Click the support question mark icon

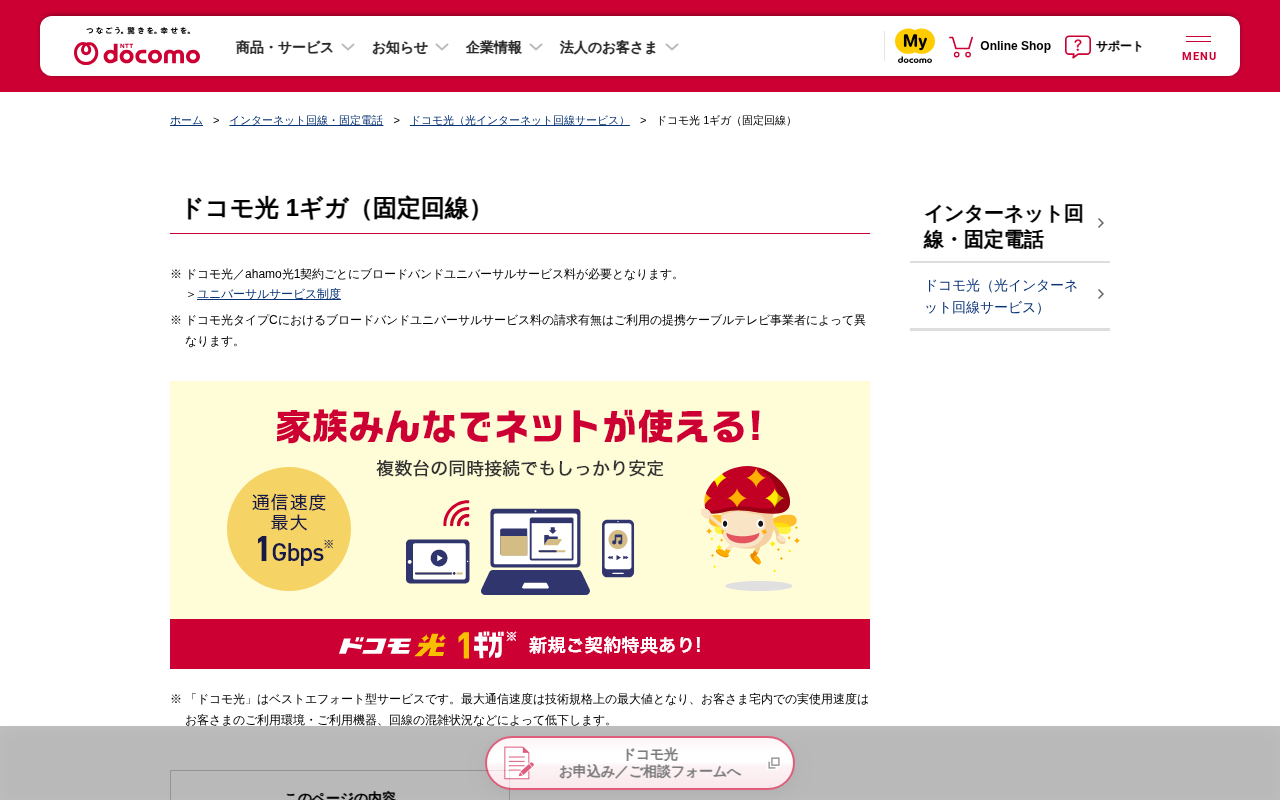click(x=1077, y=46)
